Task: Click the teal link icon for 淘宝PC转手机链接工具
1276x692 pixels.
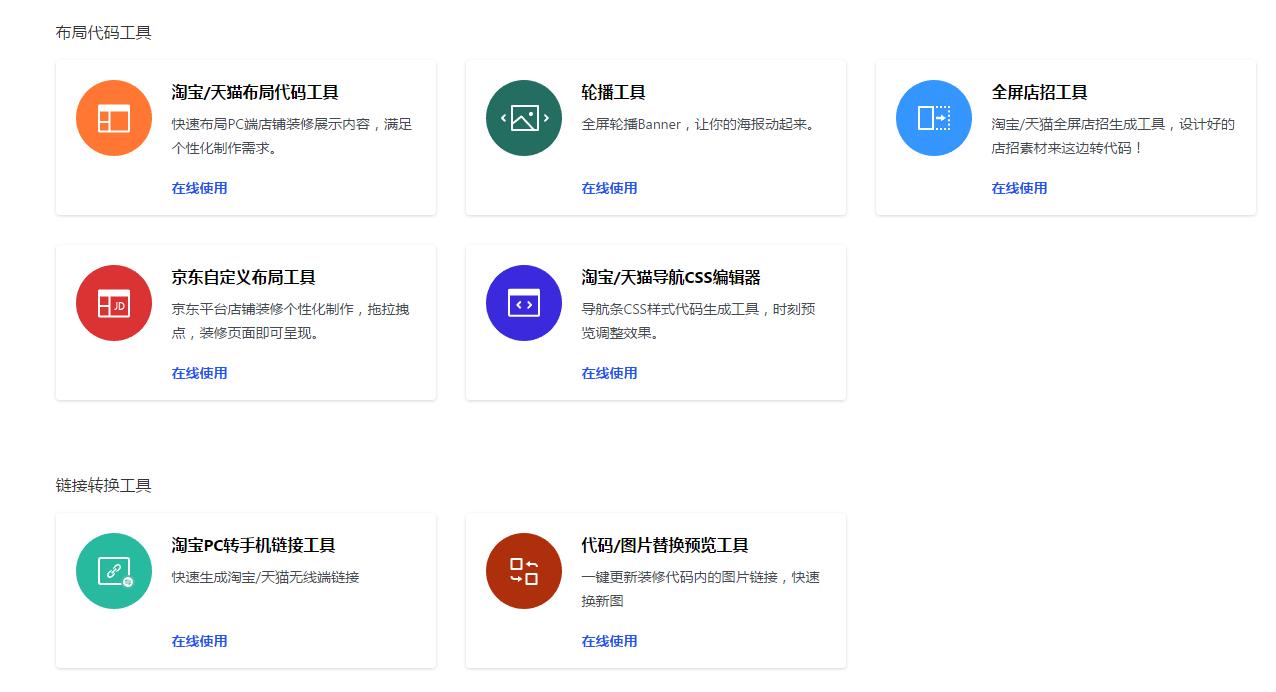Action: [113, 571]
